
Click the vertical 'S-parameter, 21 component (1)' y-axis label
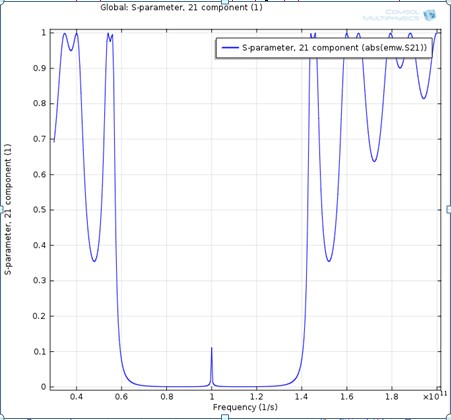coord(8,209)
